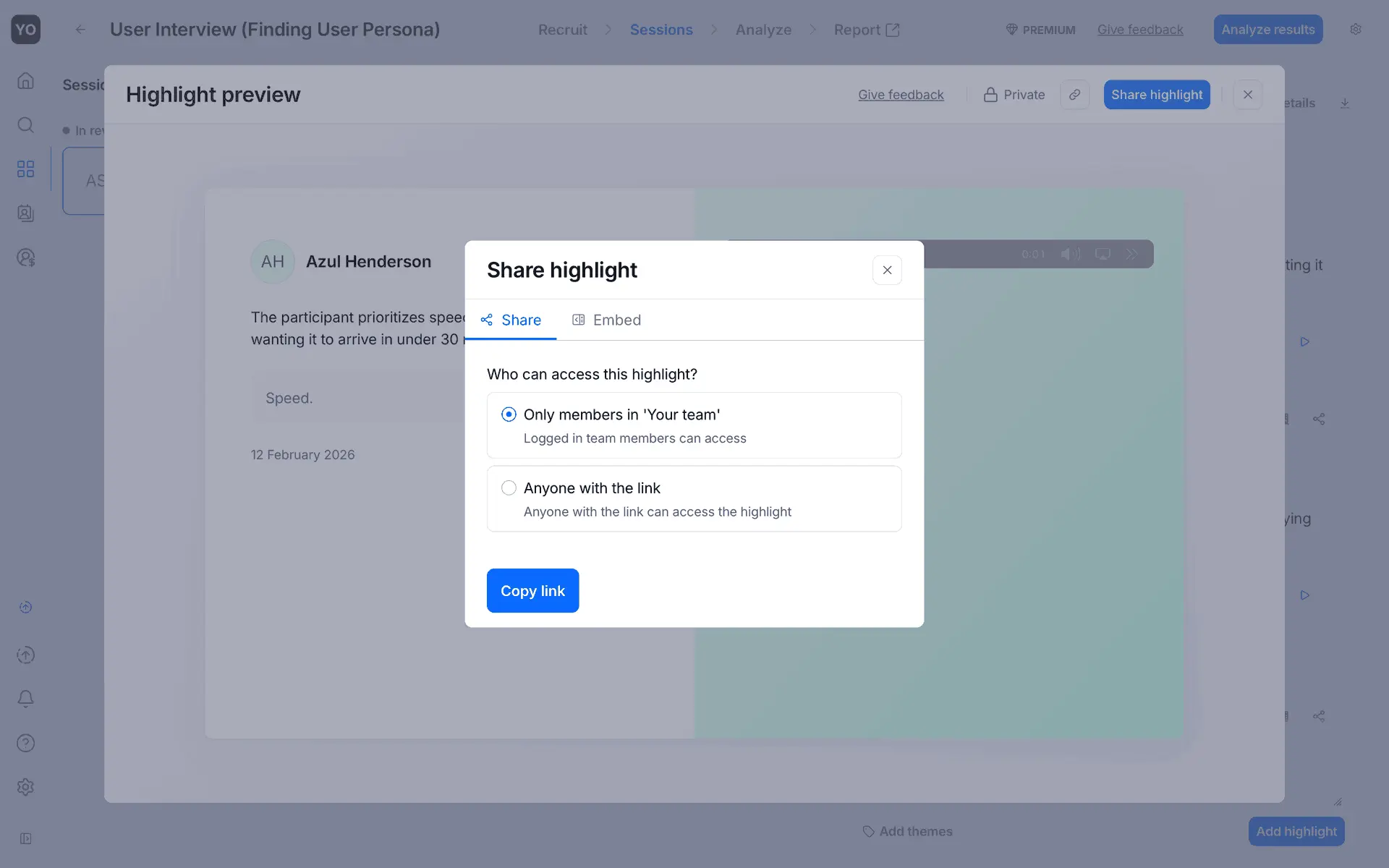Viewport: 1389px width, 868px height.
Task: Select 'Only members in Your team' option
Action: [509, 414]
